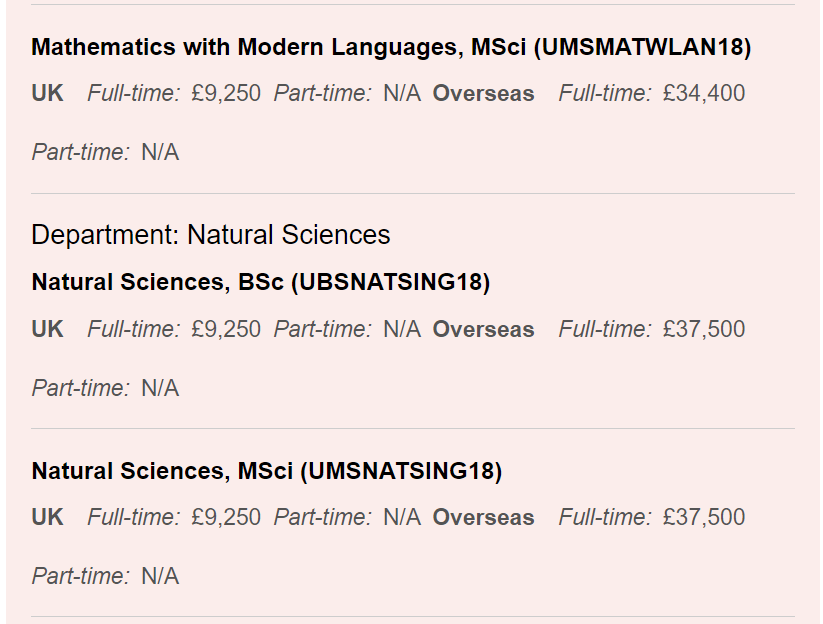
Task: Click overseas Part-time N/A below Mathematics MSci fees
Action: 159,152
